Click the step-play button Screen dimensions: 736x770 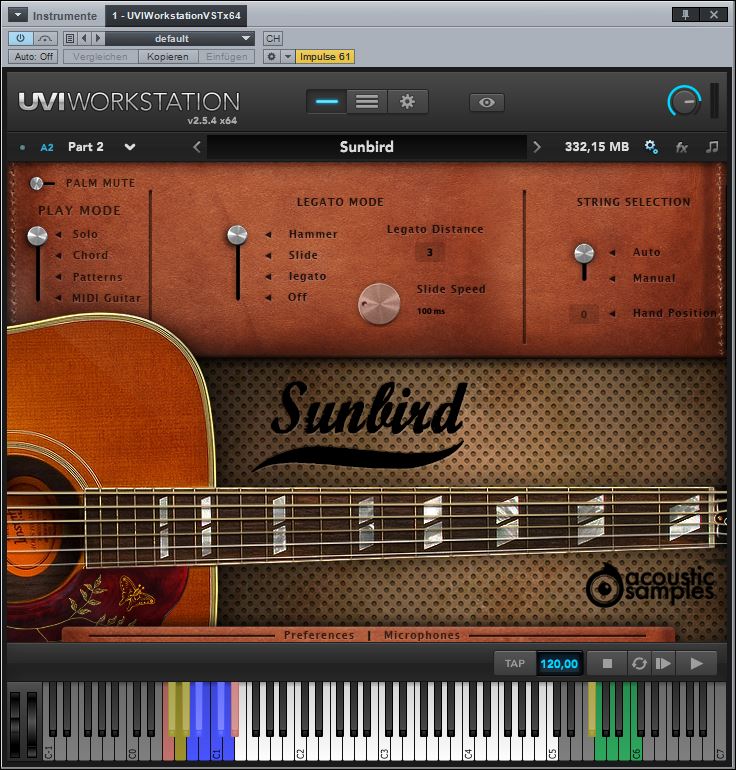663,664
